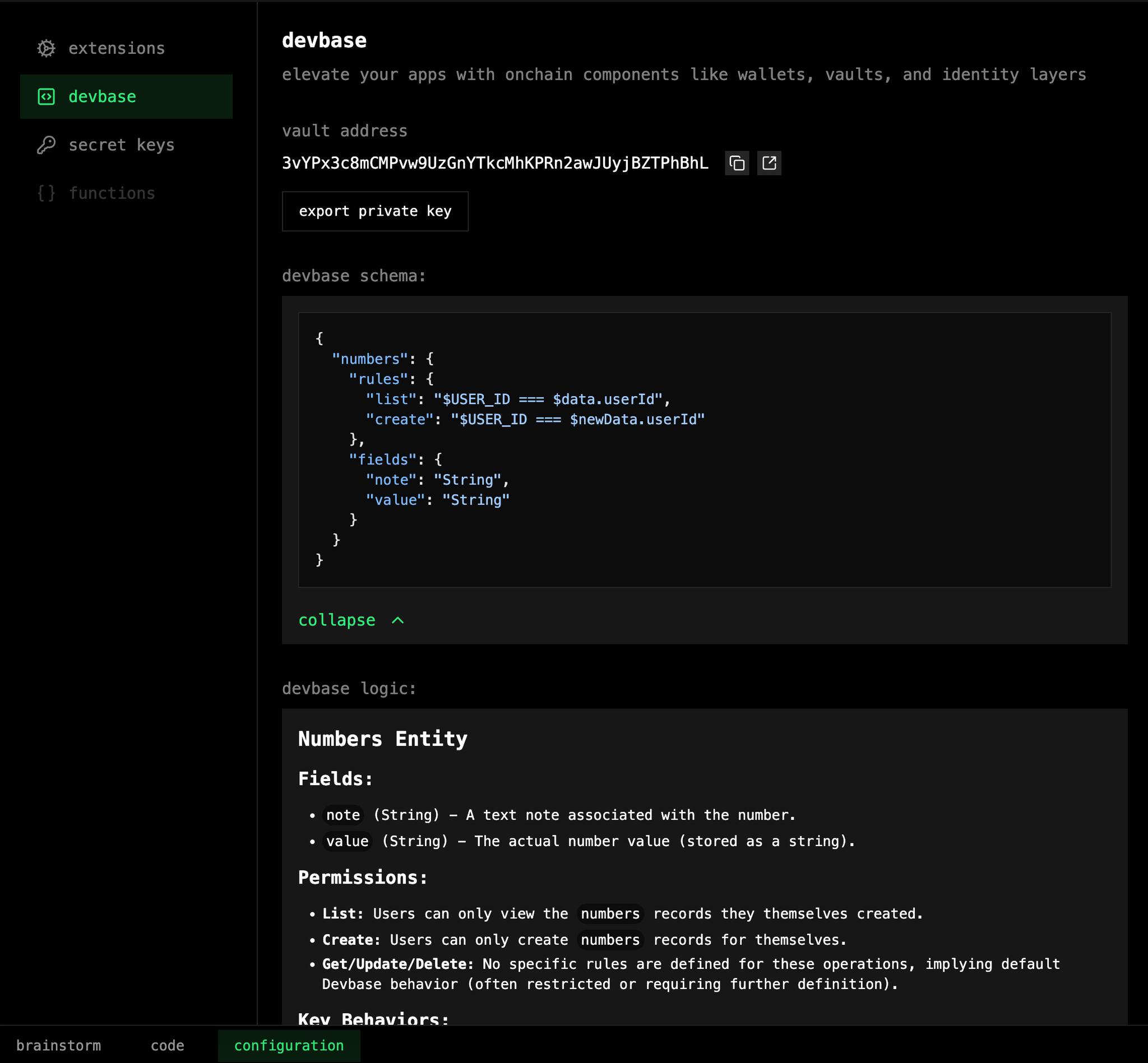
Task: Open the extensions sidebar item
Action: coord(116,48)
